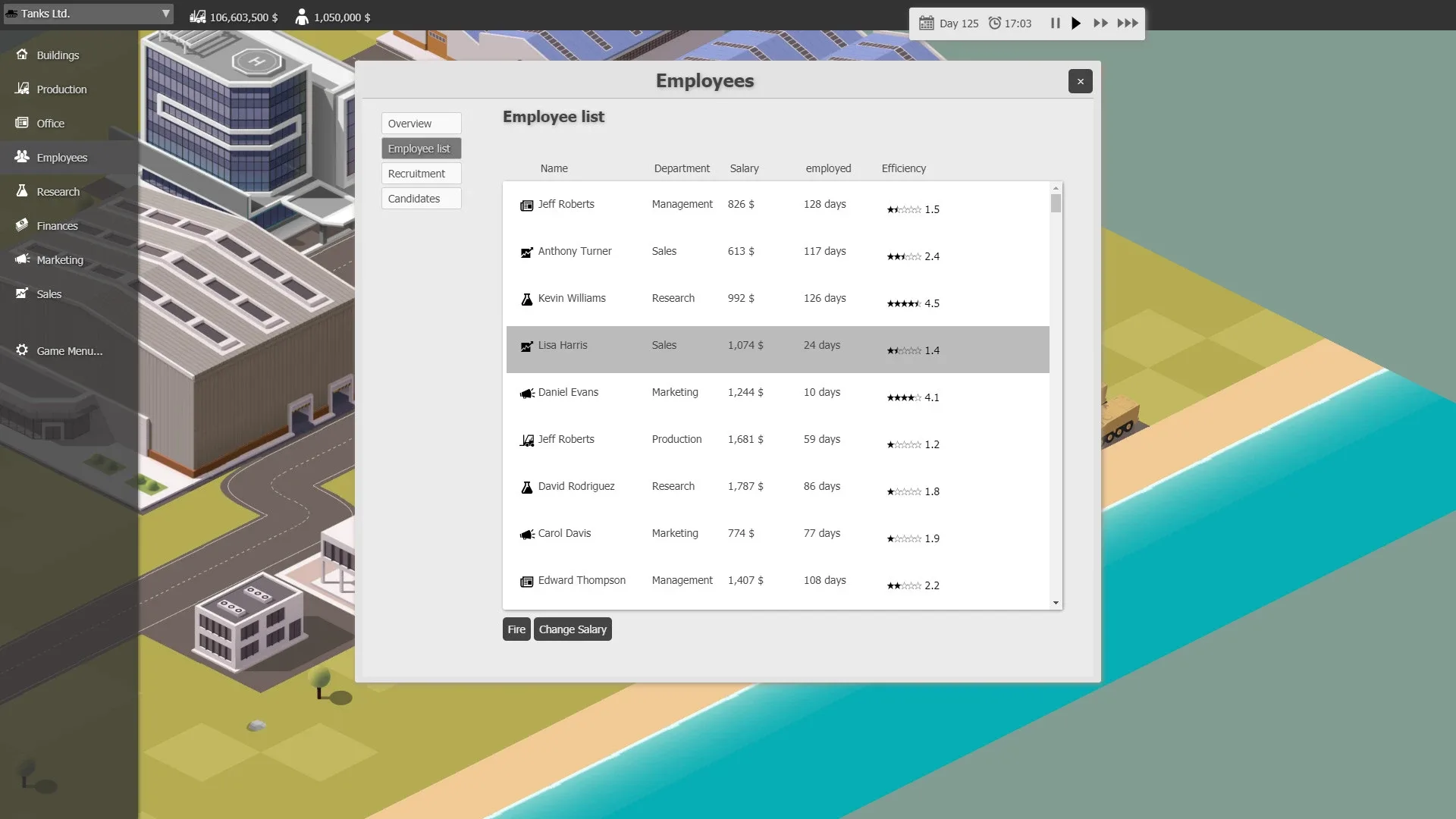The width and height of the screenshot is (1456, 819).
Task: Open the Finances money icon
Action: [22, 225]
